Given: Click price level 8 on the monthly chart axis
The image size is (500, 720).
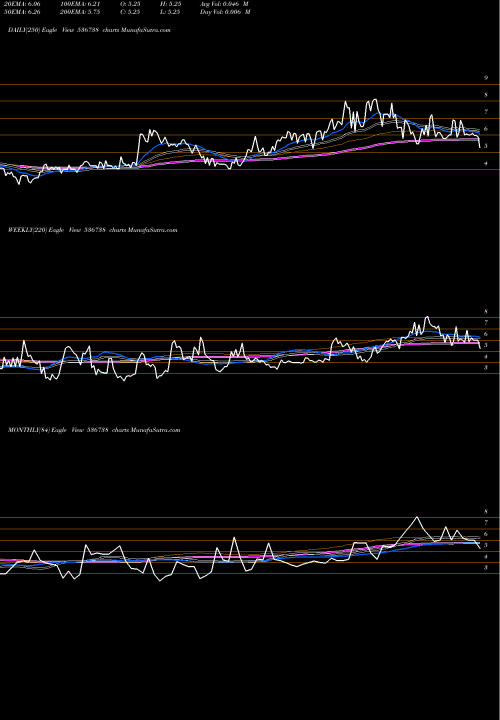Looking at the screenshot, I should click(486, 512).
